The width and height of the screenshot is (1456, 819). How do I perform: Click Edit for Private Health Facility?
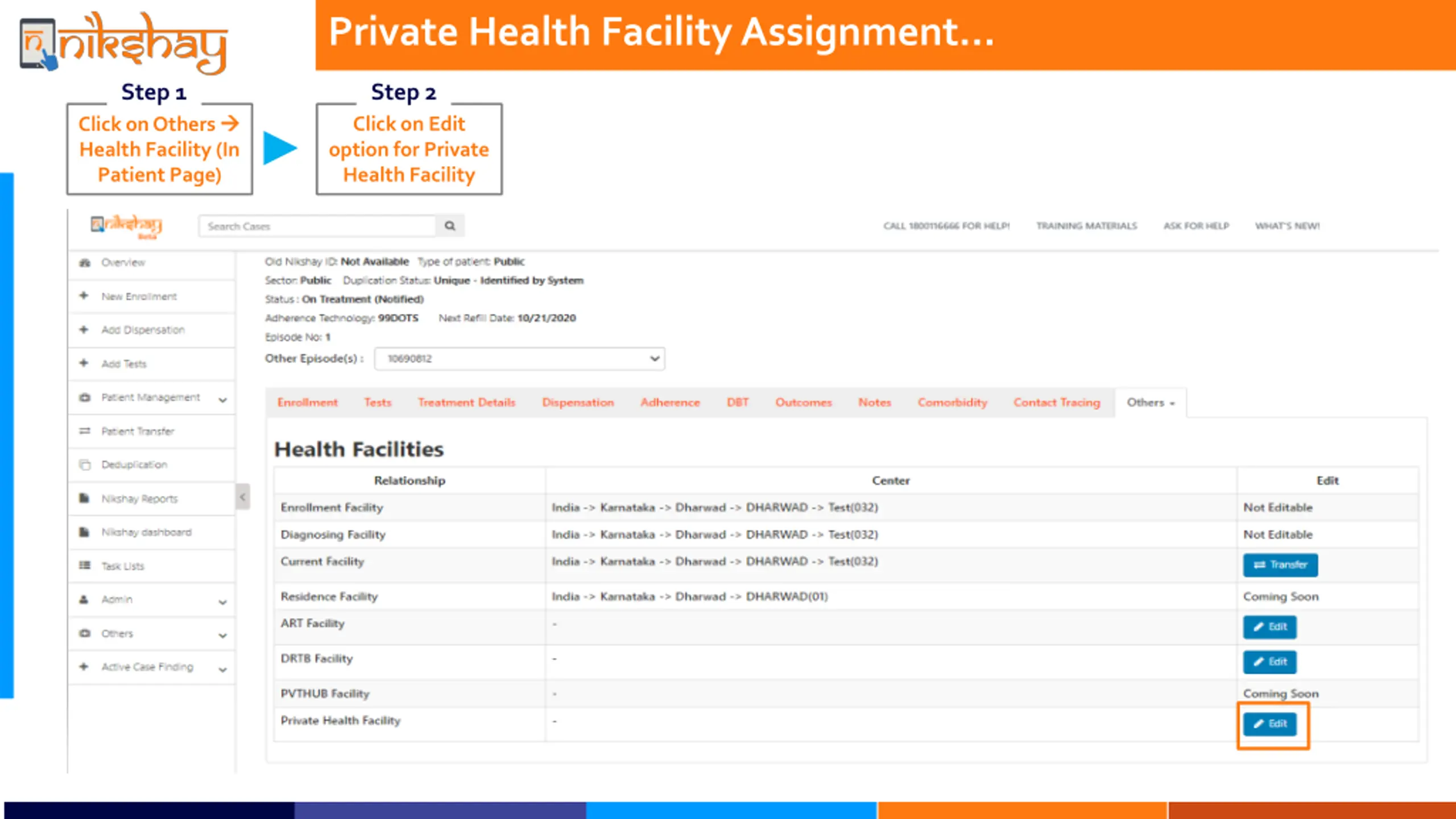click(1269, 723)
